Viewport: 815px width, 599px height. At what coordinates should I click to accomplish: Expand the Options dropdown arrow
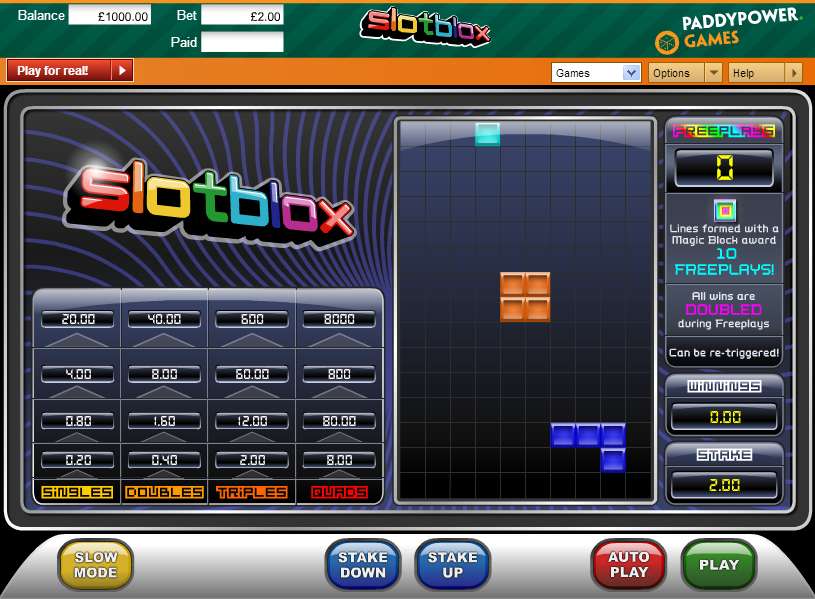tap(714, 73)
